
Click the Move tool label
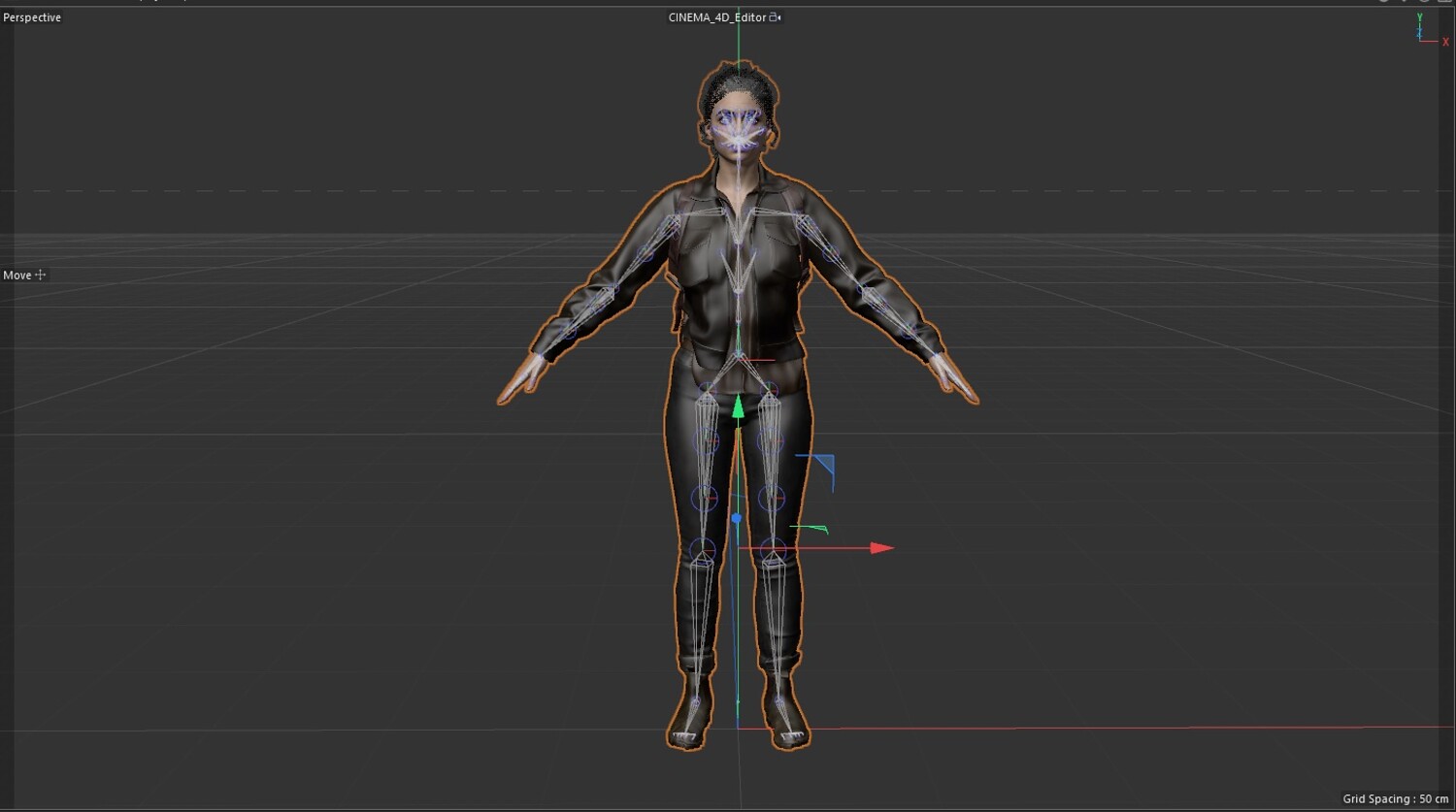click(17, 276)
